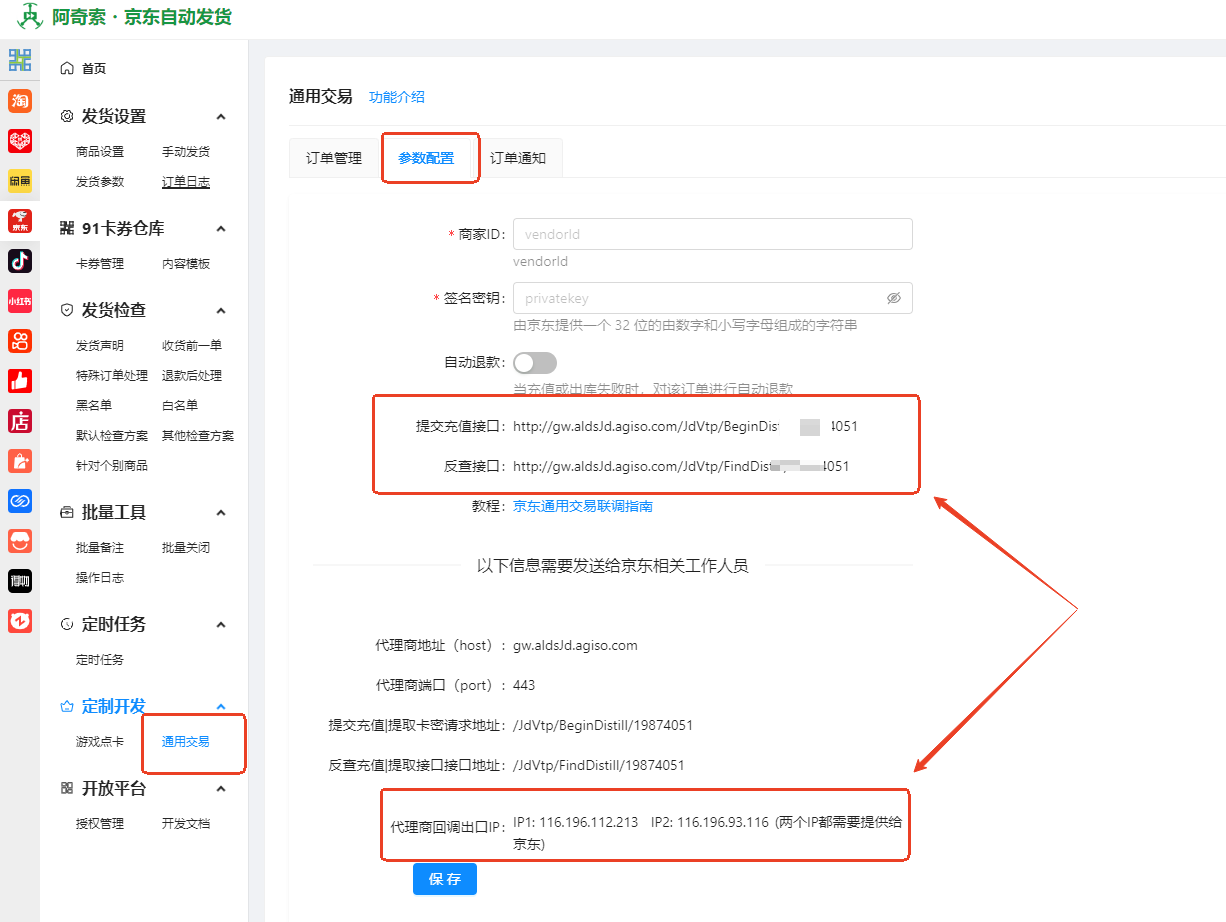Select the 参数配置 tab

point(426,158)
